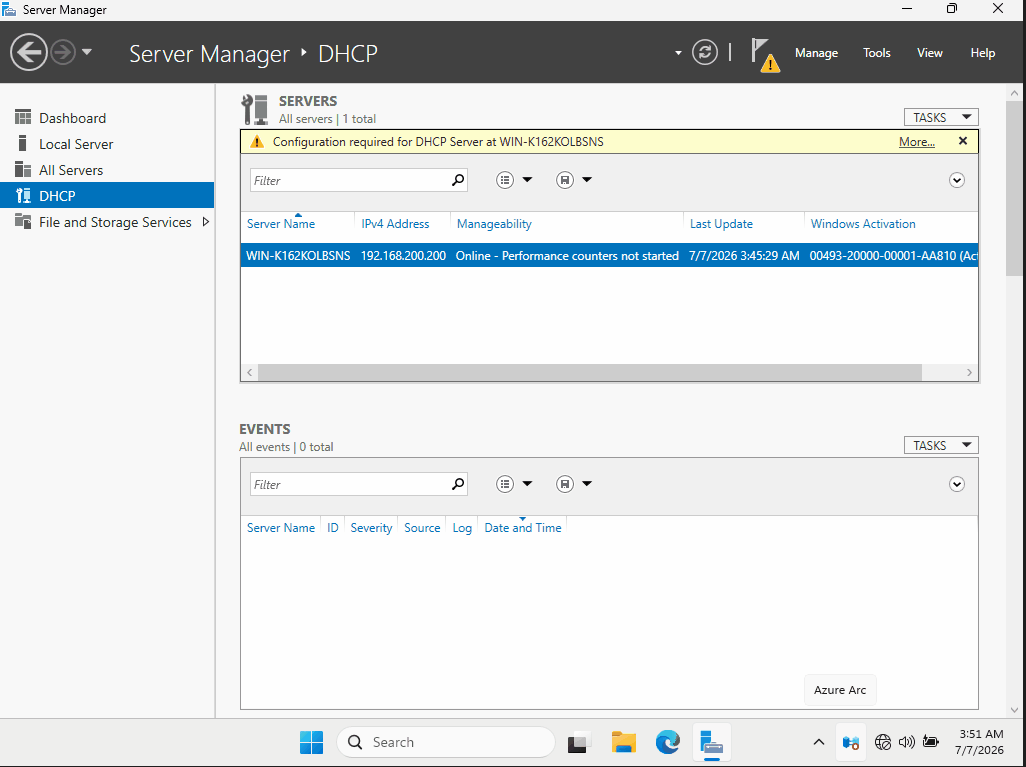This screenshot has height=767, width=1026.
Task: Click the Dashboard sidebar icon
Action: click(23, 117)
